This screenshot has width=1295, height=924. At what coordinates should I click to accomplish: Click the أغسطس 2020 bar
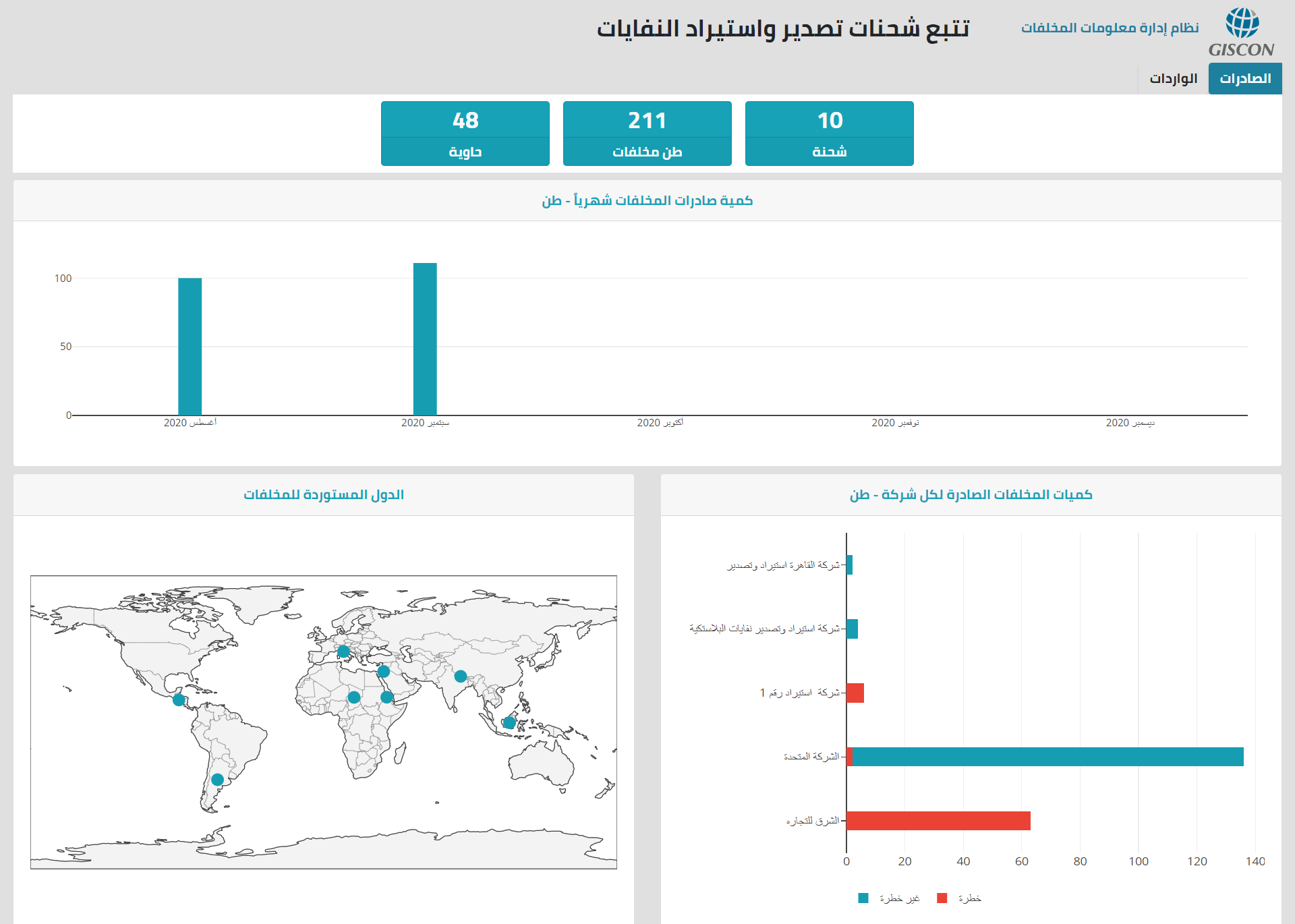pos(190,346)
